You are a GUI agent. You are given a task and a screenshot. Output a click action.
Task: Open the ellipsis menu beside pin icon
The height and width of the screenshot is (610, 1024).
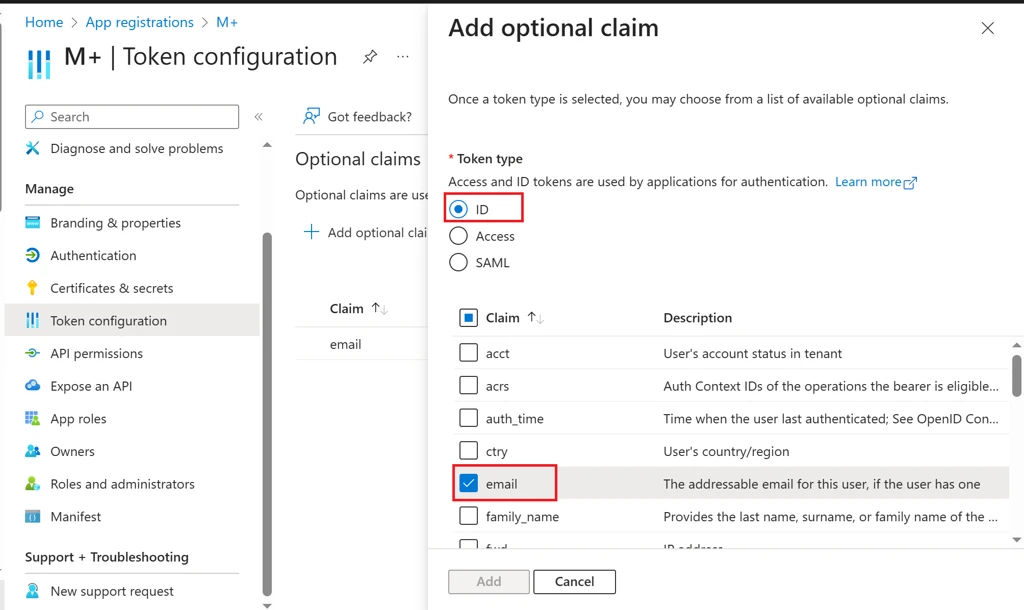[403, 57]
